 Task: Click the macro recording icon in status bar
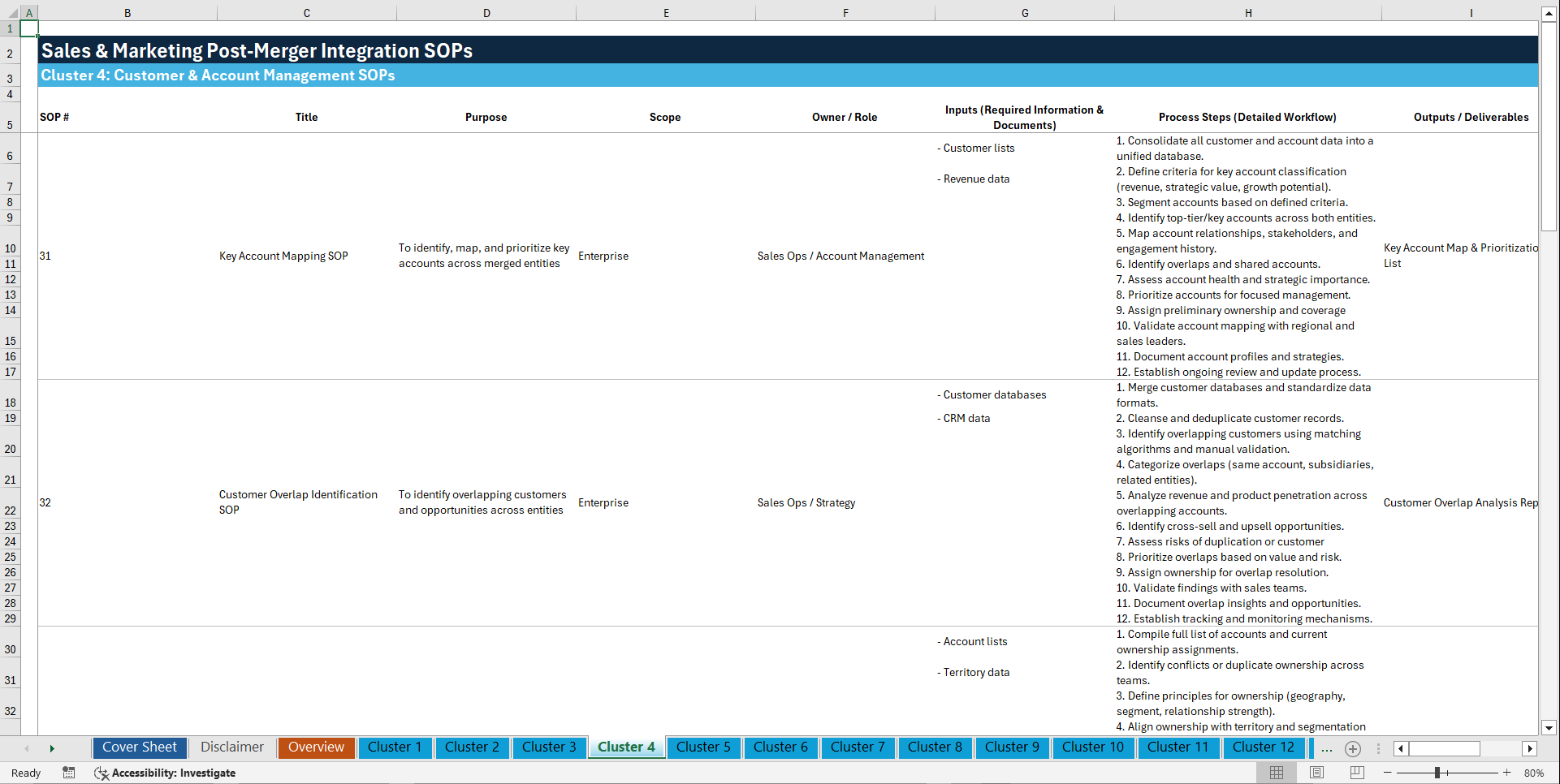[x=69, y=773]
